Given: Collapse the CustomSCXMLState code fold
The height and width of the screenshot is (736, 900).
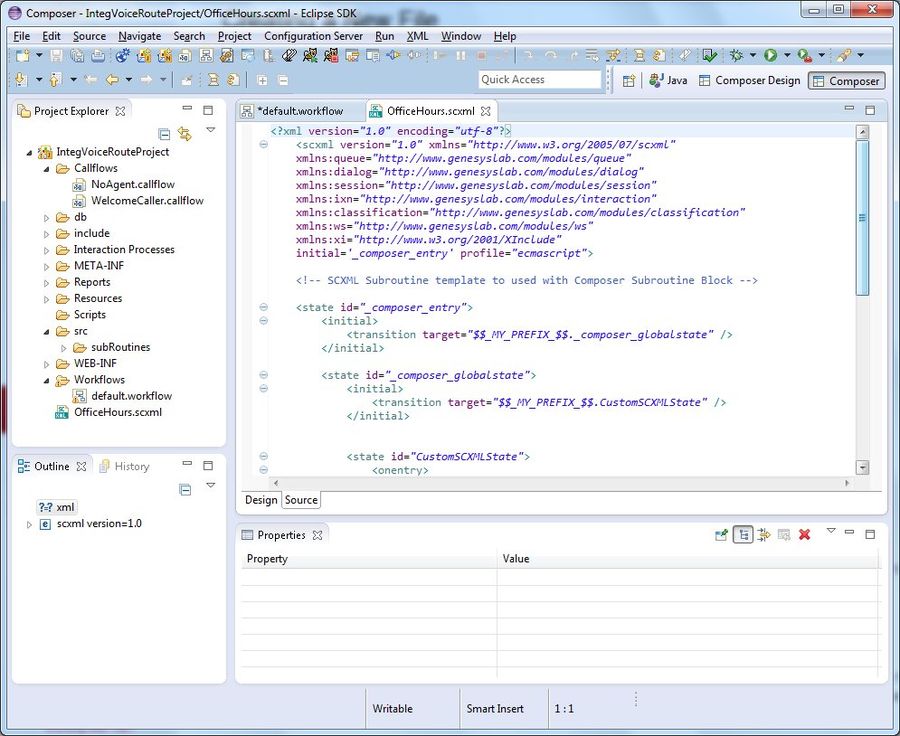Looking at the screenshot, I should 263,456.
